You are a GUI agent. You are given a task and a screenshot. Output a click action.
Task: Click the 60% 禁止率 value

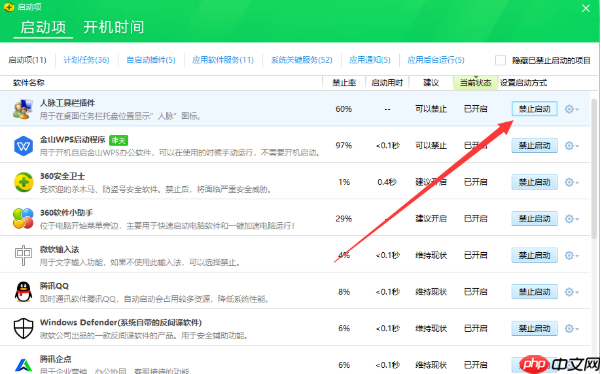344,109
